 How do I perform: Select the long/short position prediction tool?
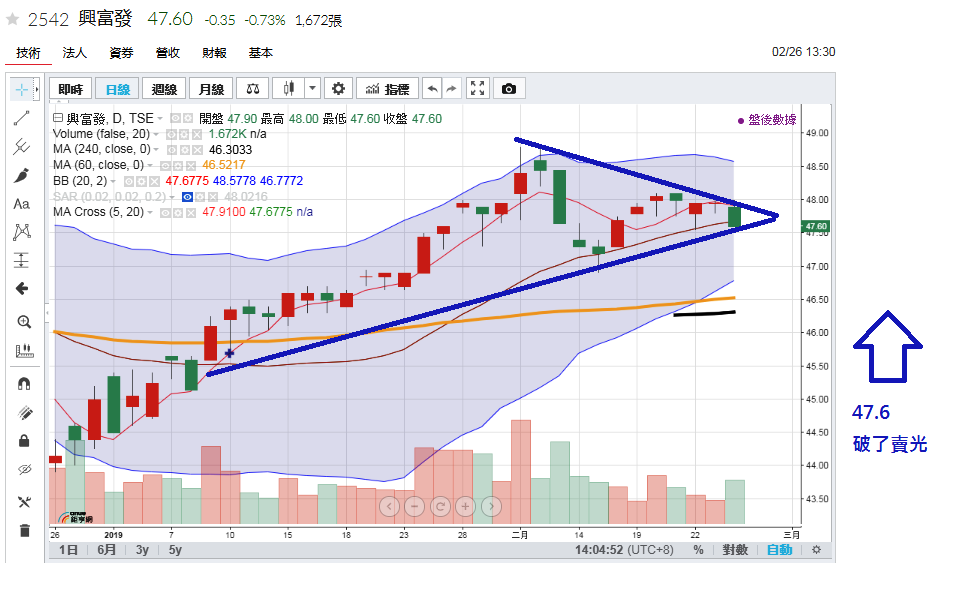pos(22,260)
